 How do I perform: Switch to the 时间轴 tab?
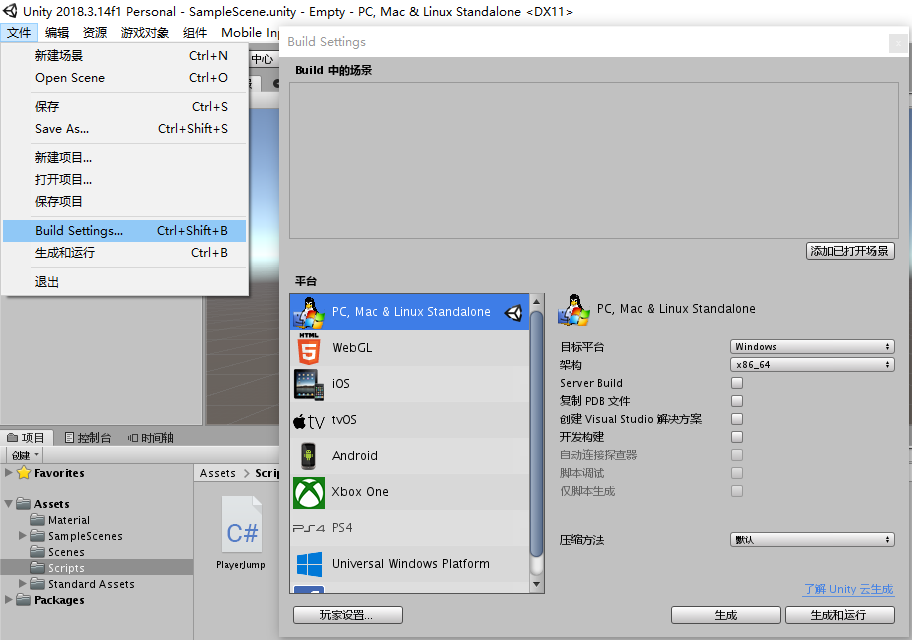151,438
